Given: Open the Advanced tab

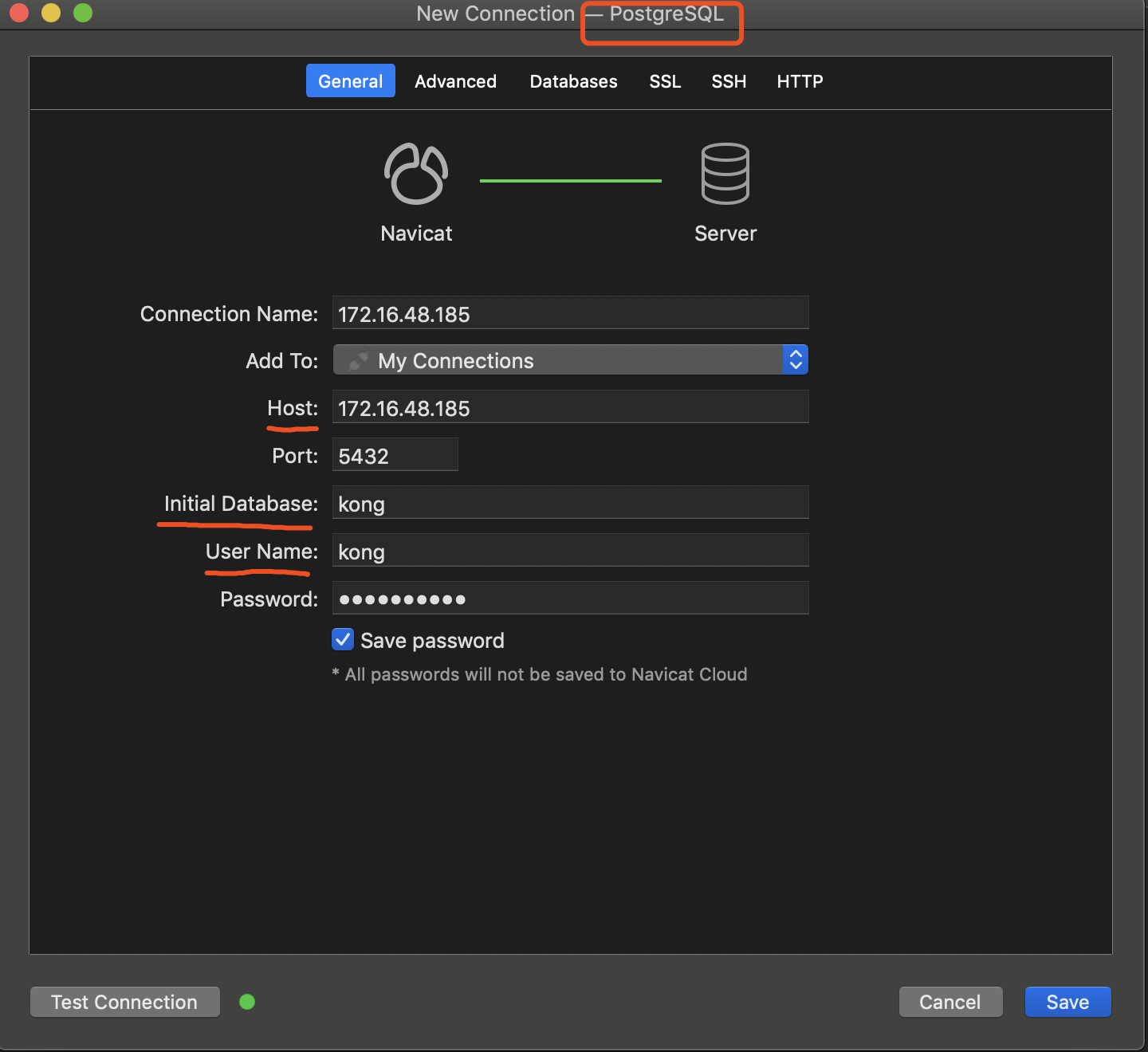Looking at the screenshot, I should [455, 81].
